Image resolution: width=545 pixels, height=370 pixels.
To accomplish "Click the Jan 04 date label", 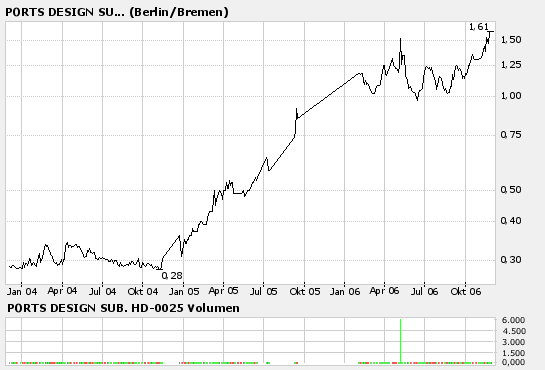I will coord(22,291).
